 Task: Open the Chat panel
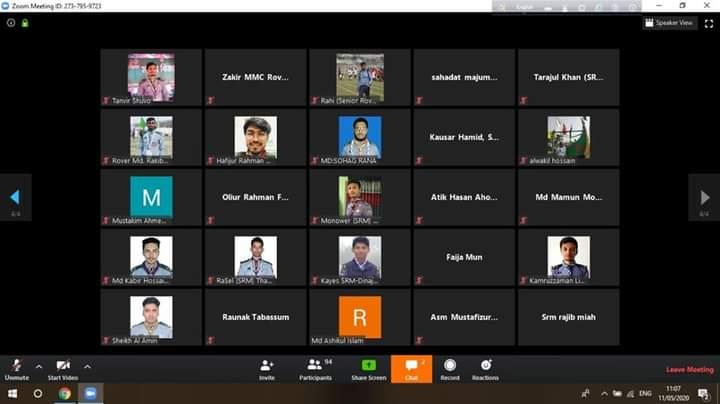(411, 367)
